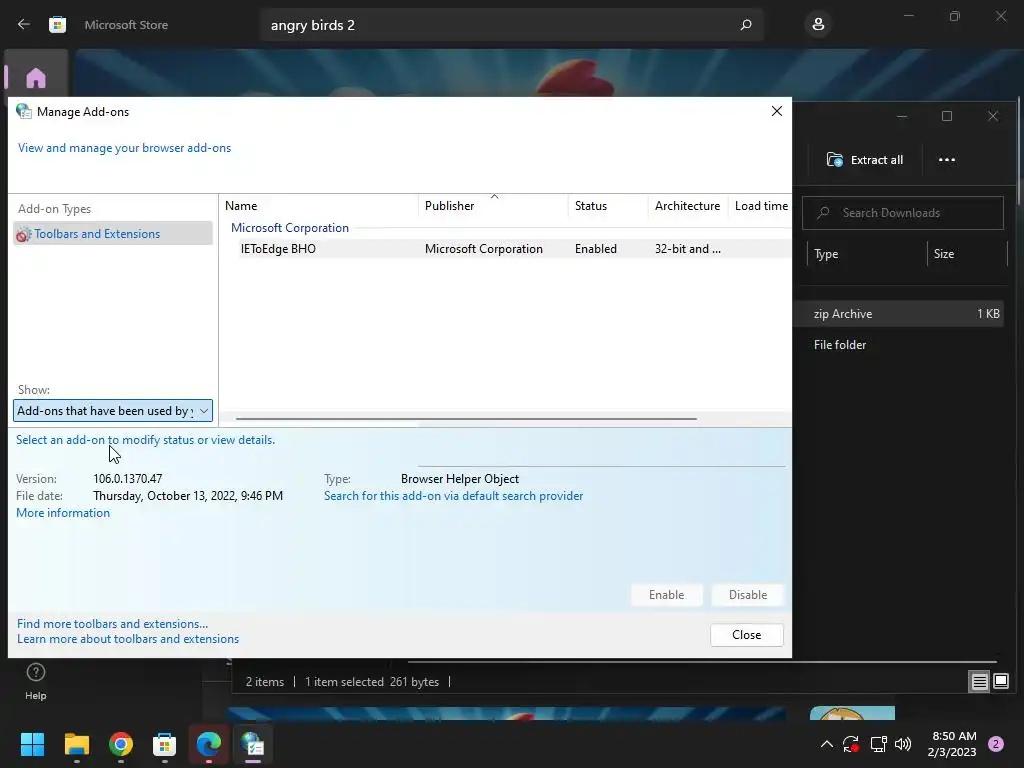This screenshot has width=1024, height=768.
Task: Sort add-ons by Name column
Action: (x=319, y=206)
